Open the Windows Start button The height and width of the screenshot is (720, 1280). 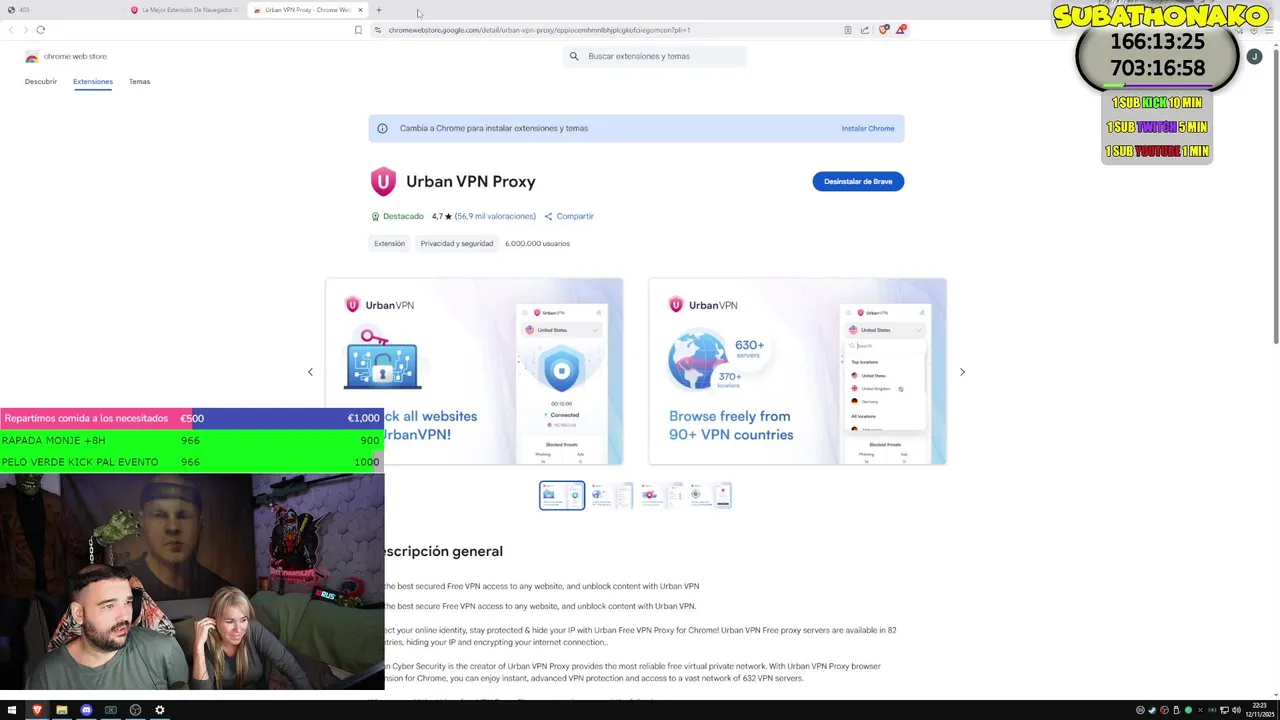click(x=12, y=710)
